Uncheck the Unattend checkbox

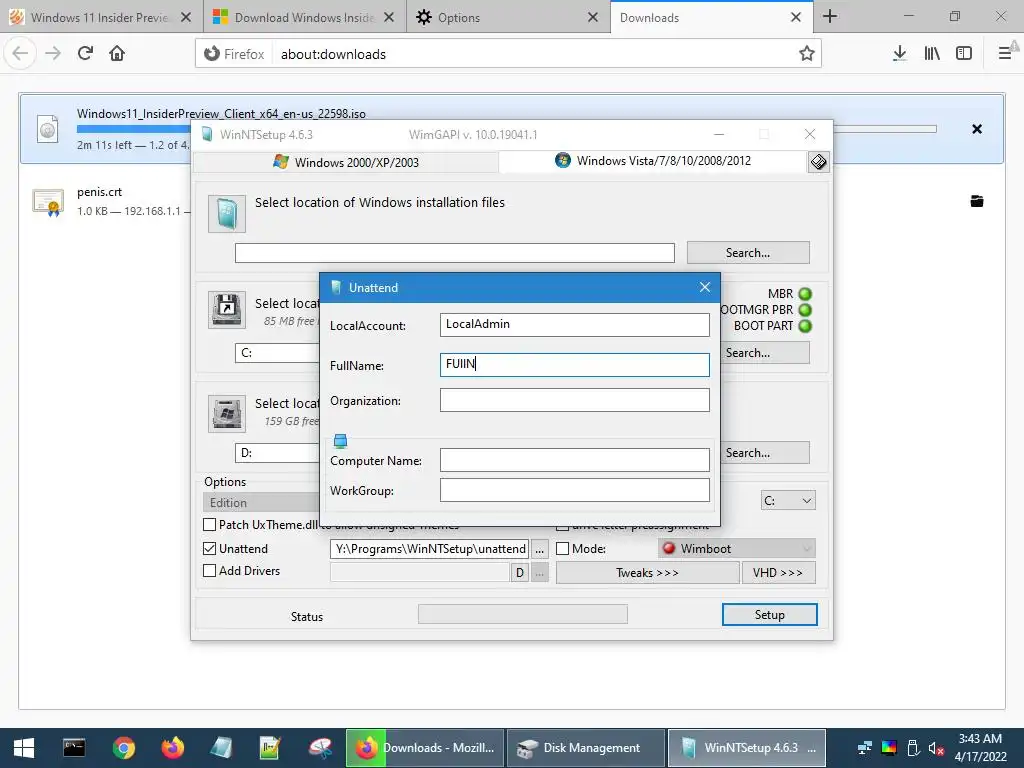(210, 549)
